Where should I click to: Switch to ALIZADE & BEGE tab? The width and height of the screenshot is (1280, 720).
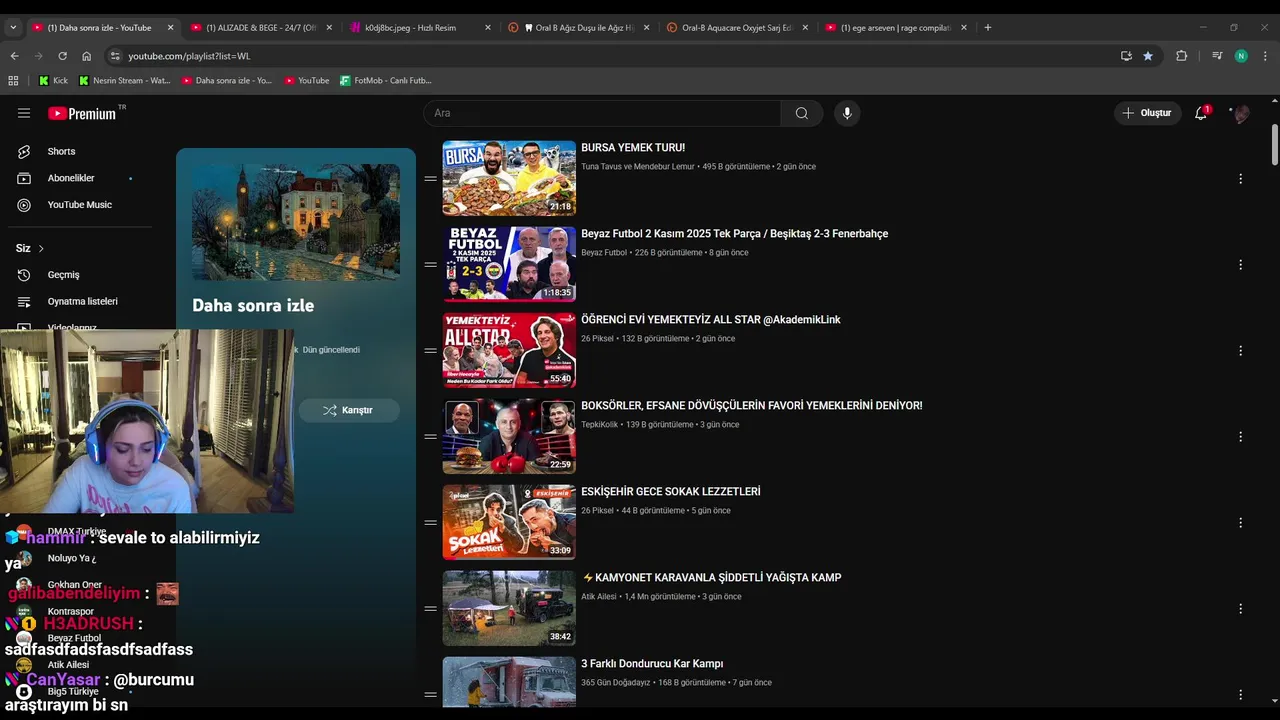[x=261, y=28]
